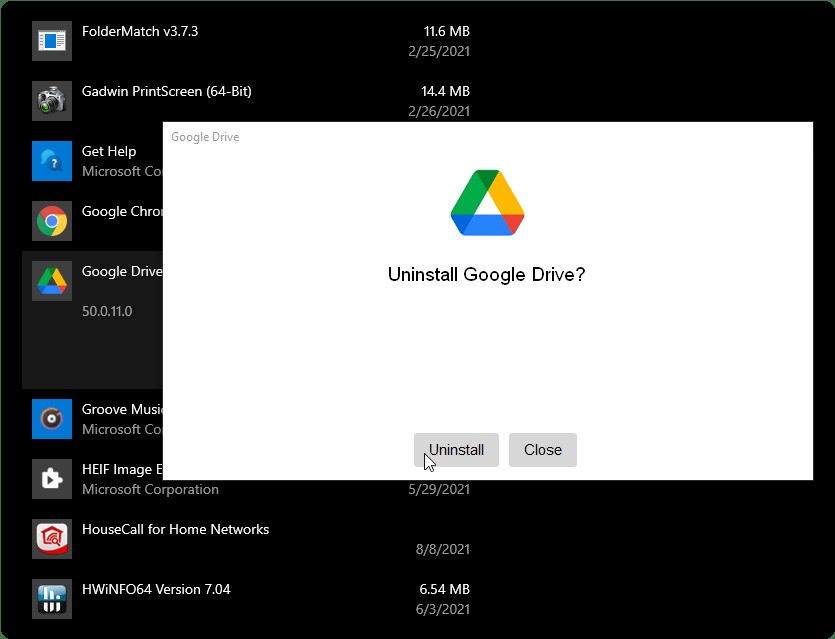The image size is (835, 639).
Task: Click Microsoft Corporation under HEIF Image
Action: pos(150,489)
